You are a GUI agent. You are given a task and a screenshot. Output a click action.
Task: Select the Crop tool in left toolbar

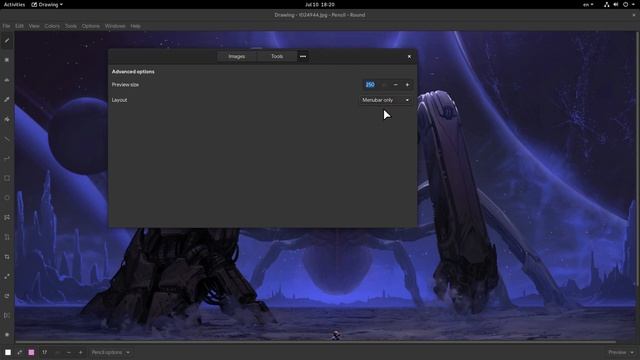pyautogui.click(x=7, y=257)
